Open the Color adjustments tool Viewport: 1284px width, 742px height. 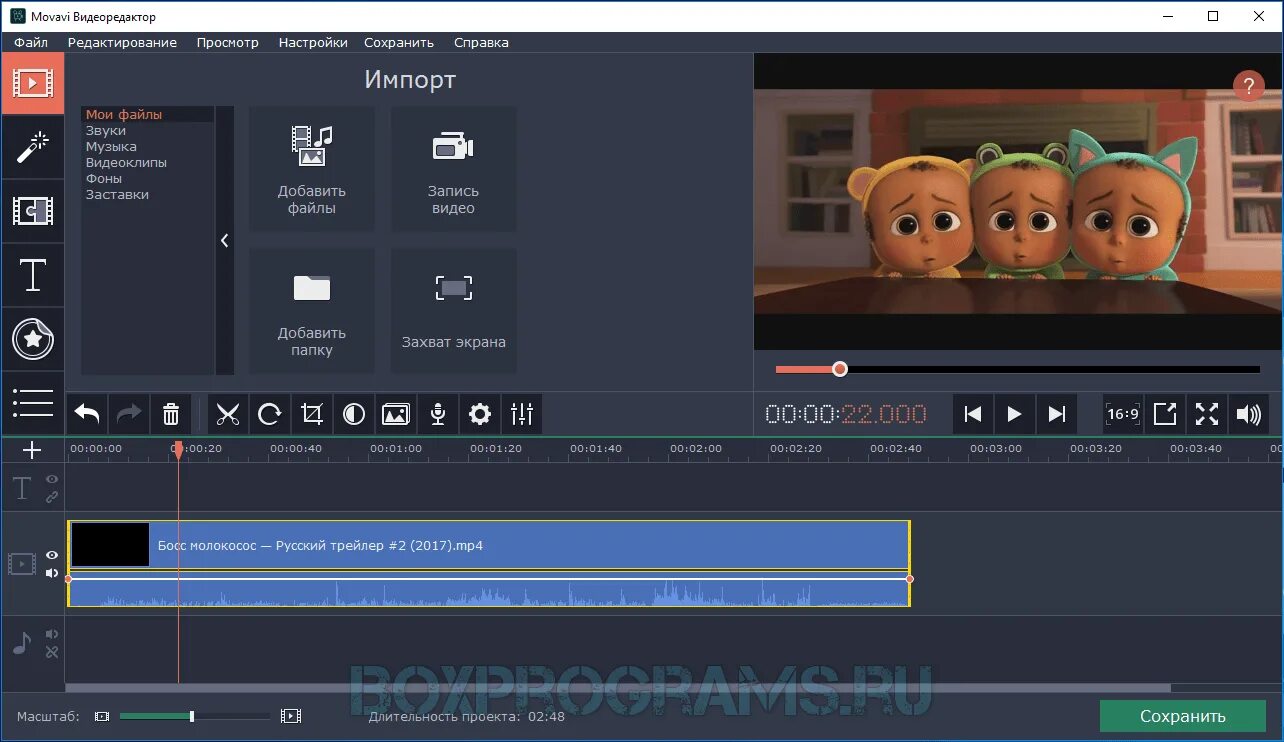[354, 414]
